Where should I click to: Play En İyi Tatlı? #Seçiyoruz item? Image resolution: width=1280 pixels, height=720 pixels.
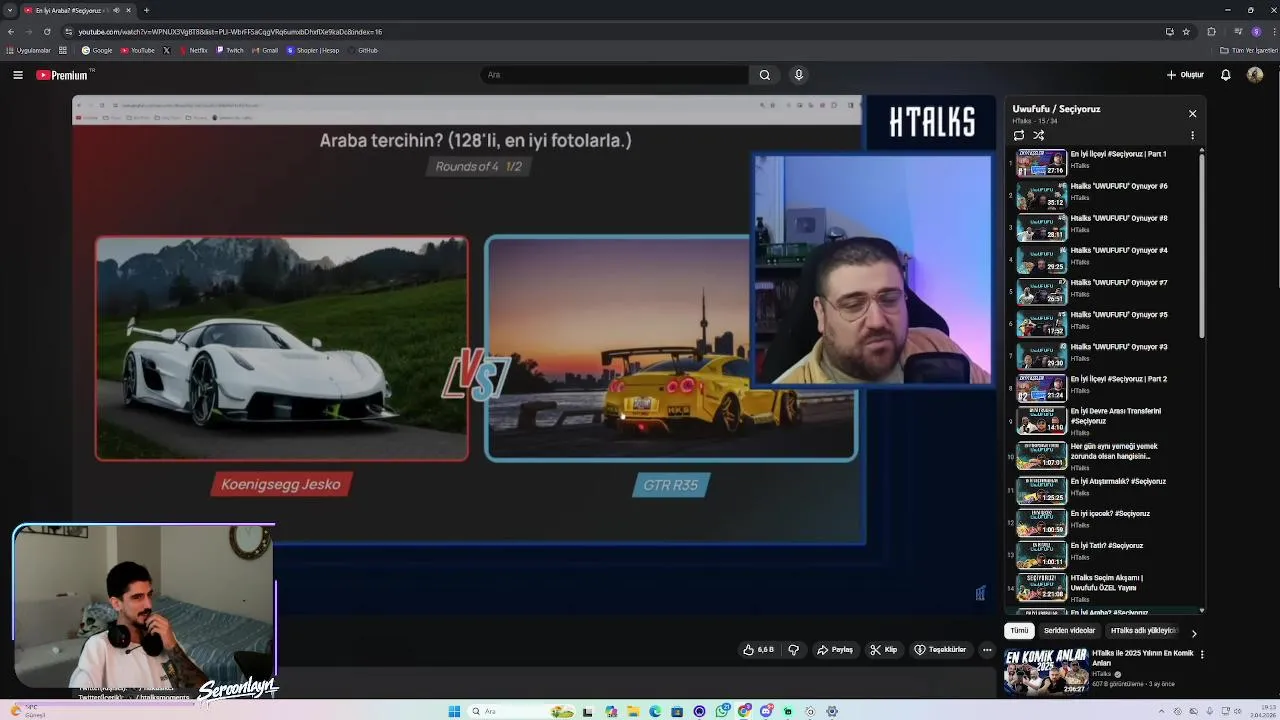(x=1104, y=553)
